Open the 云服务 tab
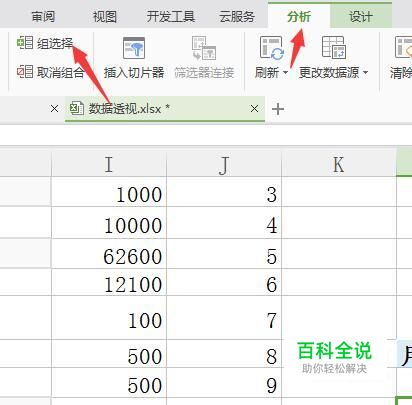Image resolution: width=412 pixels, height=405 pixels. (237, 16)
